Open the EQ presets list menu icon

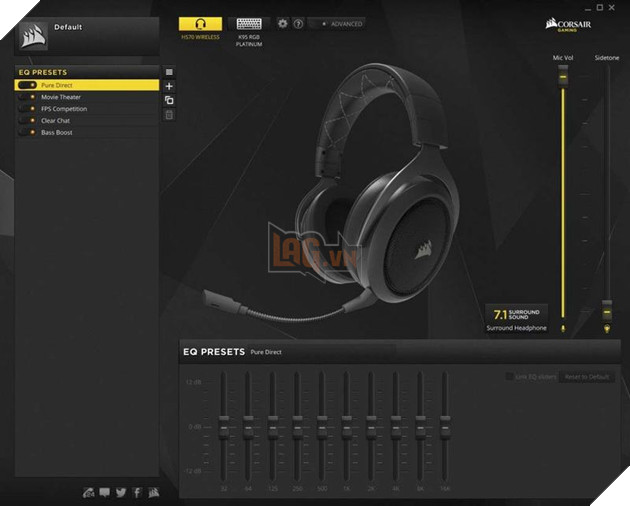169,72
